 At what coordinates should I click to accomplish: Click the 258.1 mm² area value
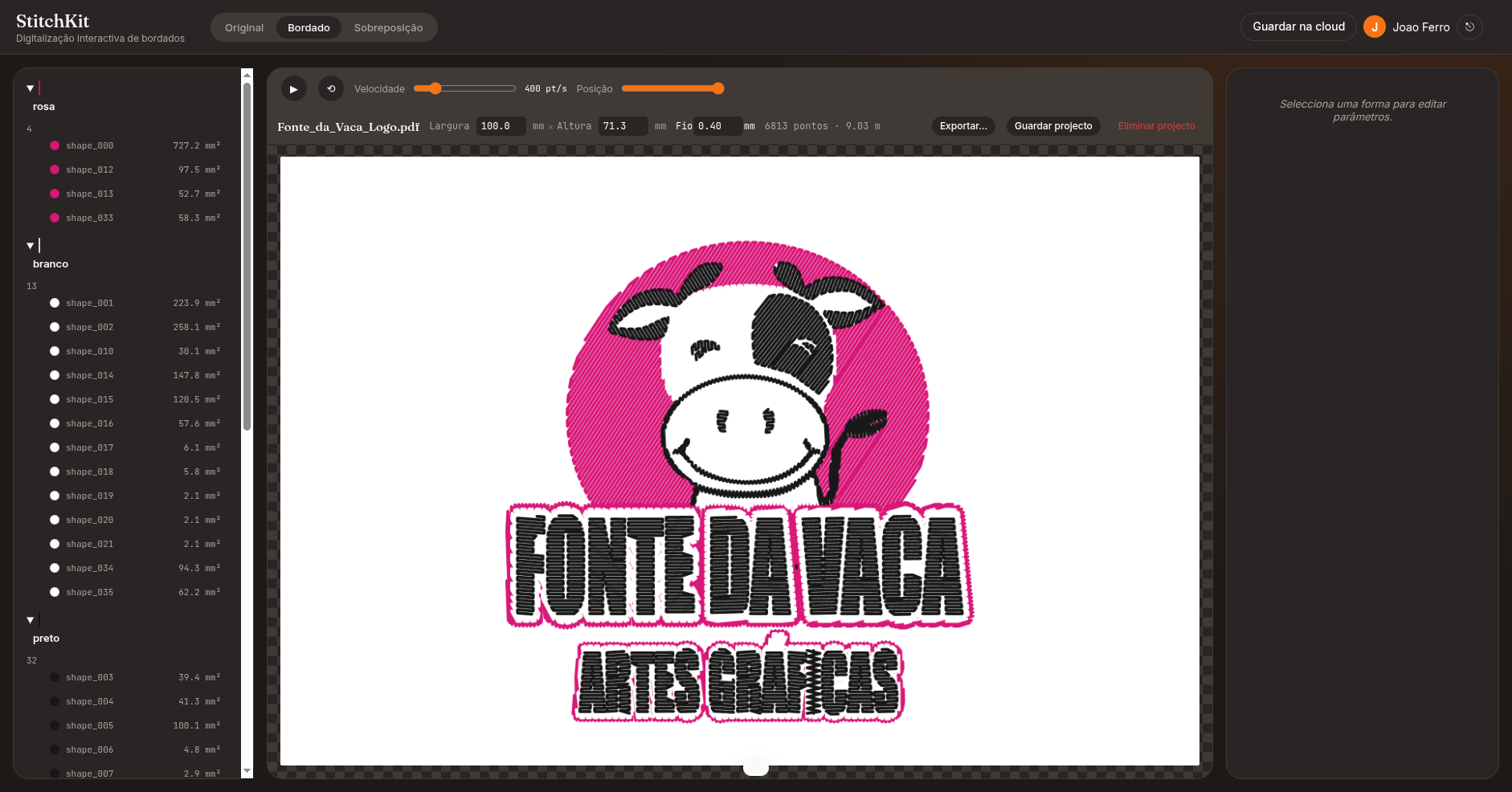pyautogui.click(x=197, y=327)
